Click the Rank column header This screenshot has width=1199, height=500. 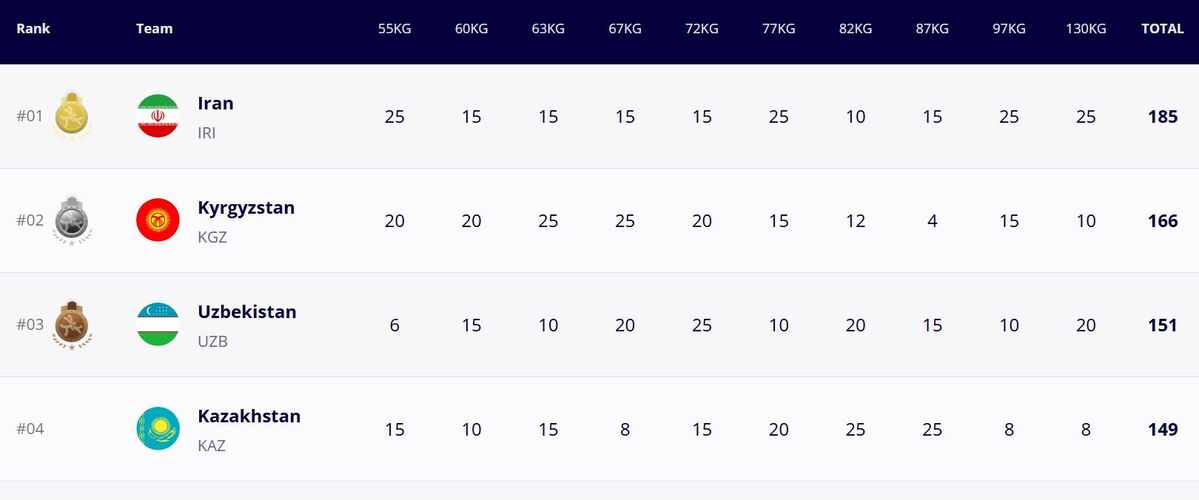[x=33, y=29]
